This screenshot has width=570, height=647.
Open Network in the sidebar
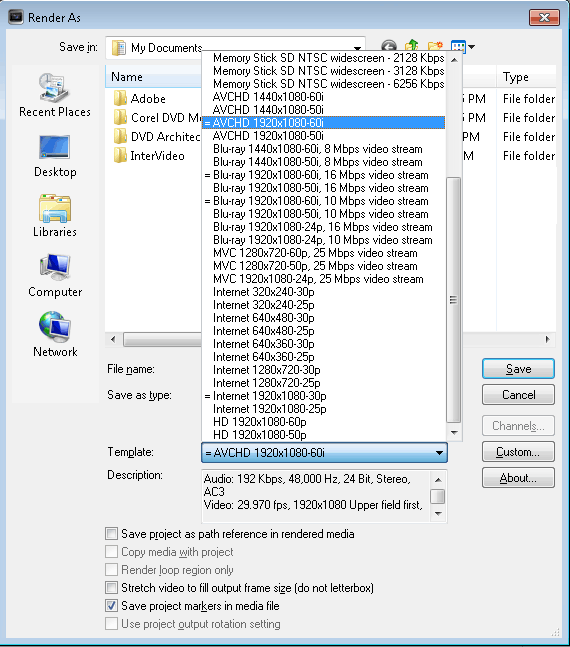tap(55, 335)
